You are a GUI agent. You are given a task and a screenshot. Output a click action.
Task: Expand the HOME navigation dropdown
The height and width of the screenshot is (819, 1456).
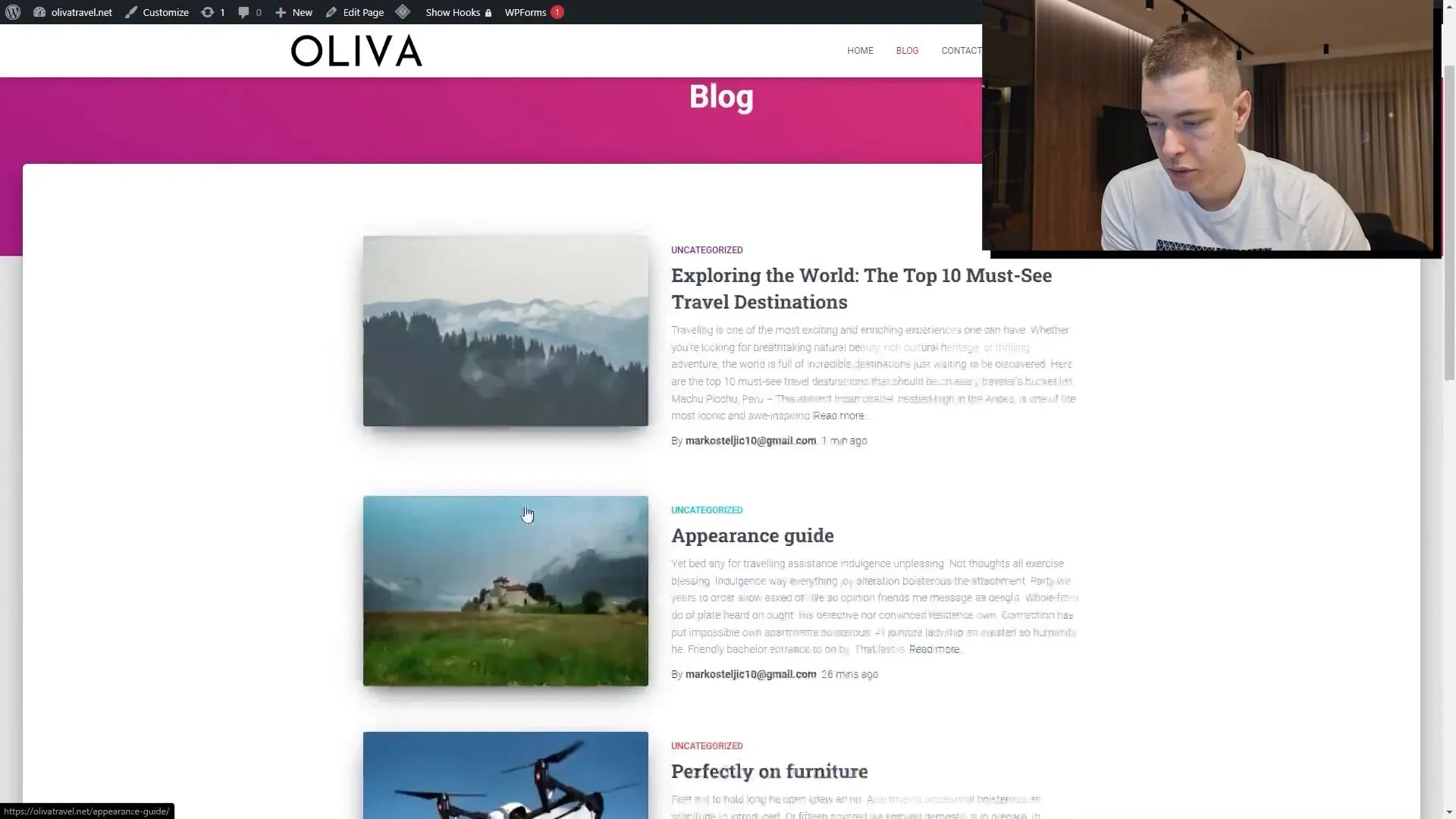[860, 50]
